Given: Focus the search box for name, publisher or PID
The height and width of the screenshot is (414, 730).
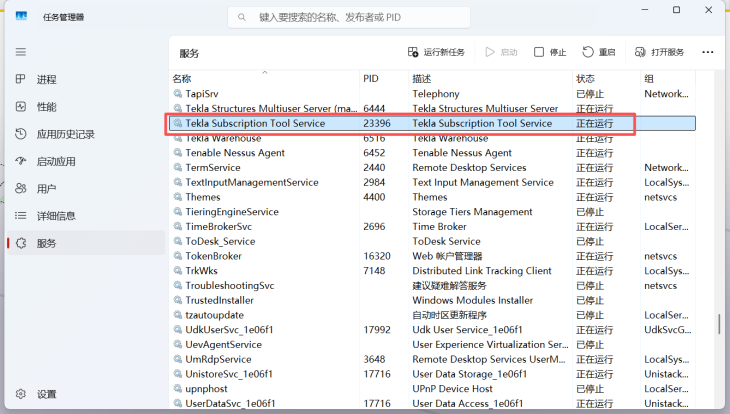Looking at the screenshot, I should click(x=349, y=17).
